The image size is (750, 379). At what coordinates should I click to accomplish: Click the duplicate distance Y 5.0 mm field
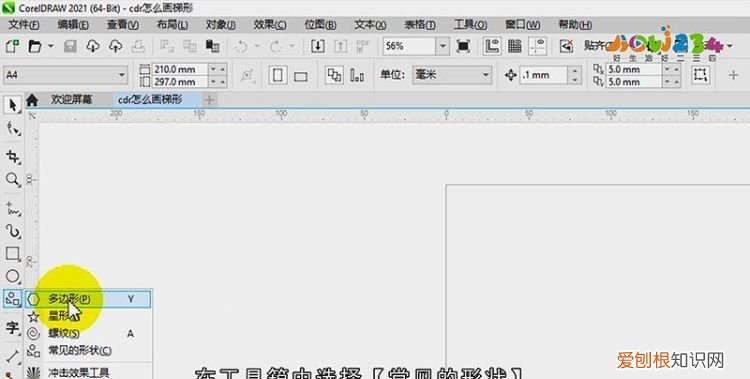click(x=634, y=82)
